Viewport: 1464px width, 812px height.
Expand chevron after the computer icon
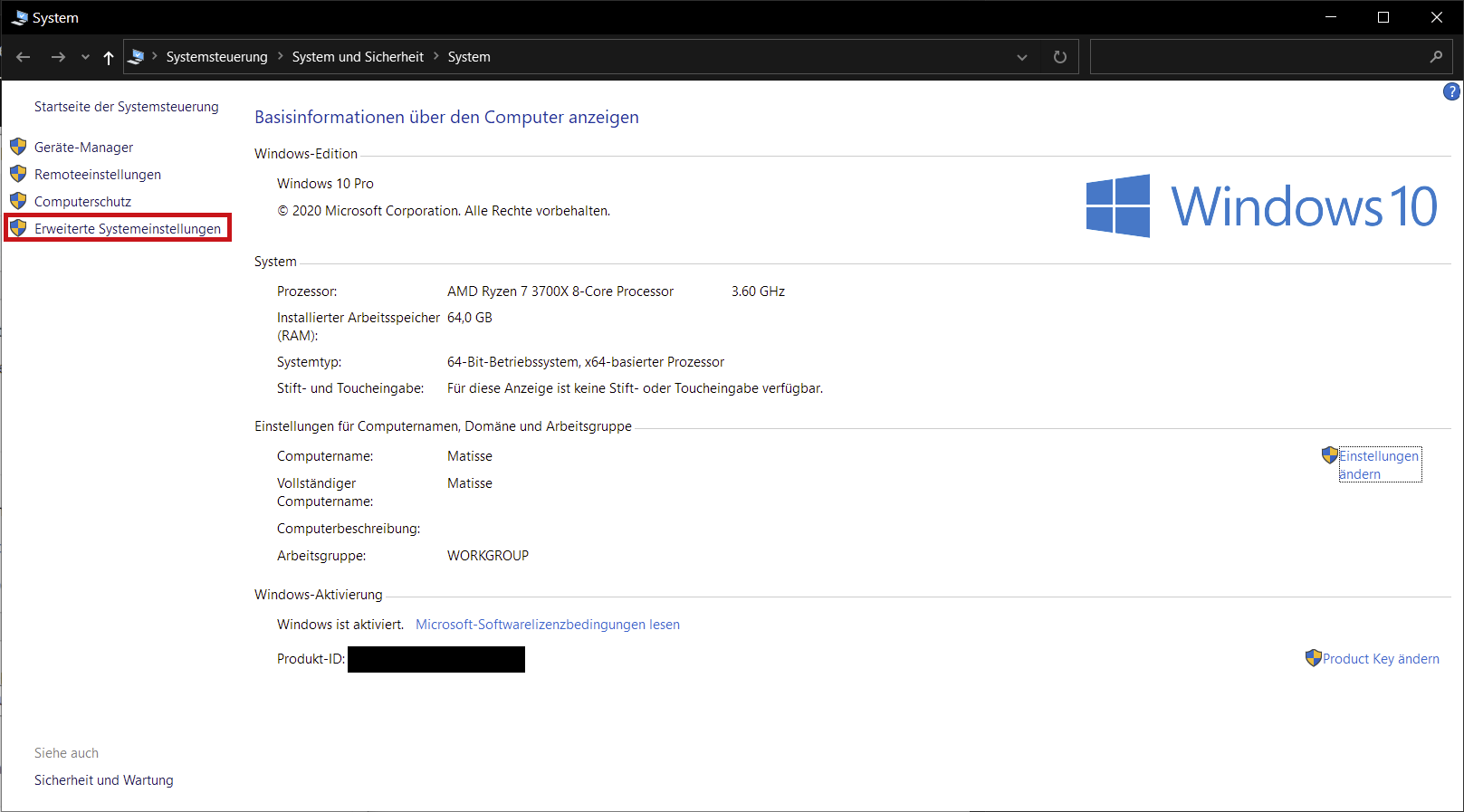155,56
